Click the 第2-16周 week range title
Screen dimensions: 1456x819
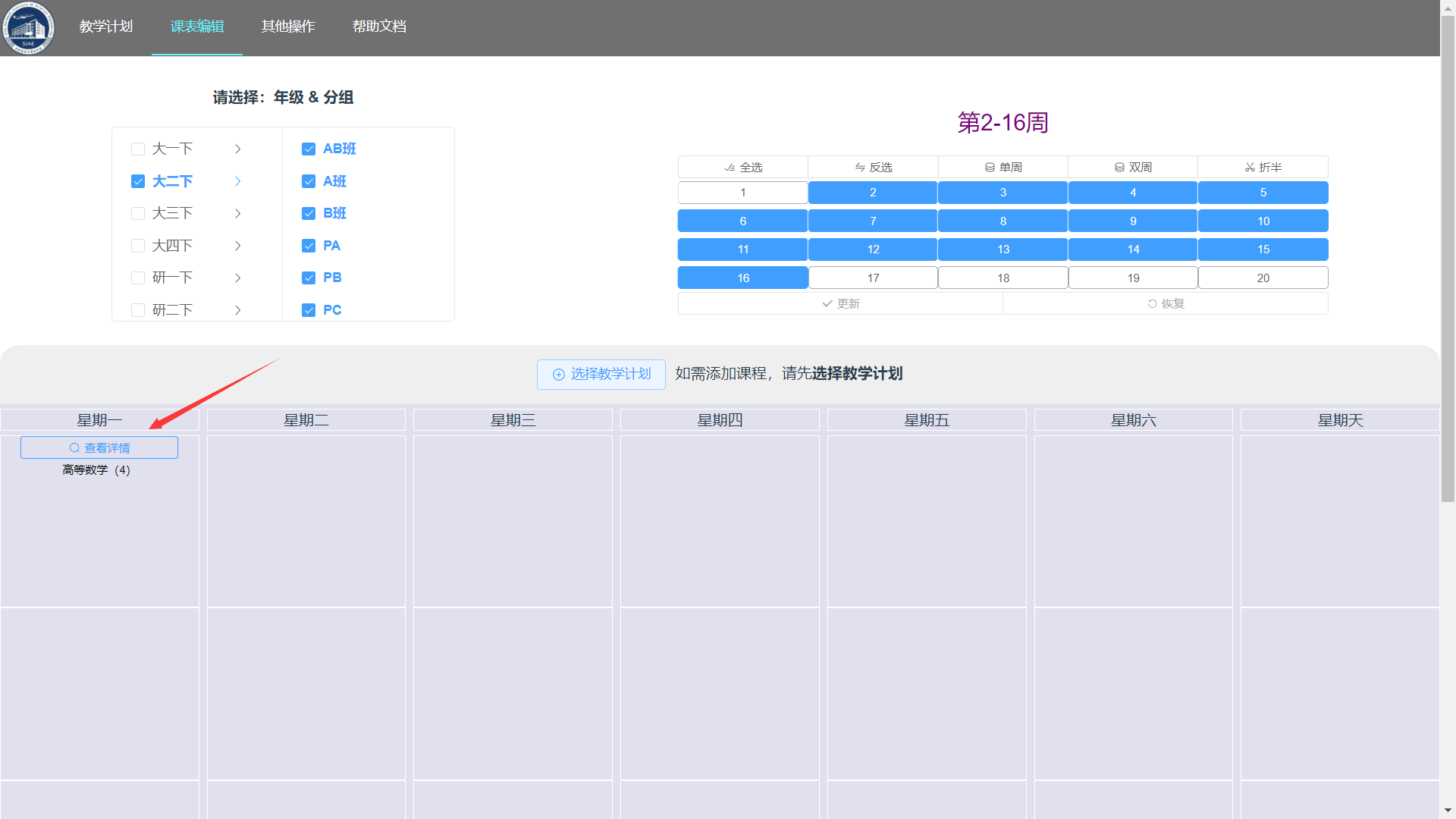pos(1003,123)
